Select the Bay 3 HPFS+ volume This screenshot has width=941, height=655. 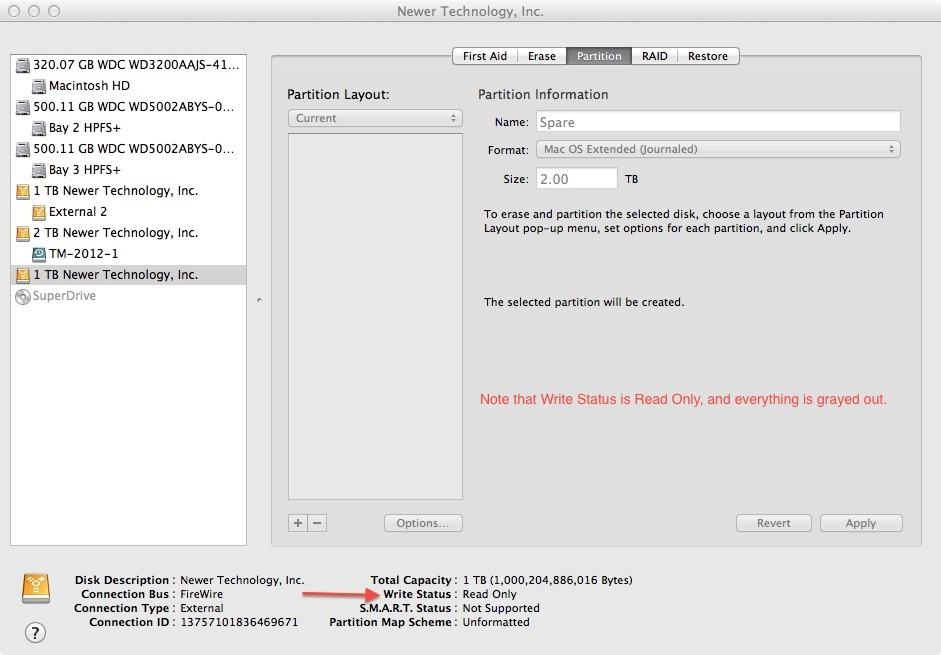pos(128,170)
